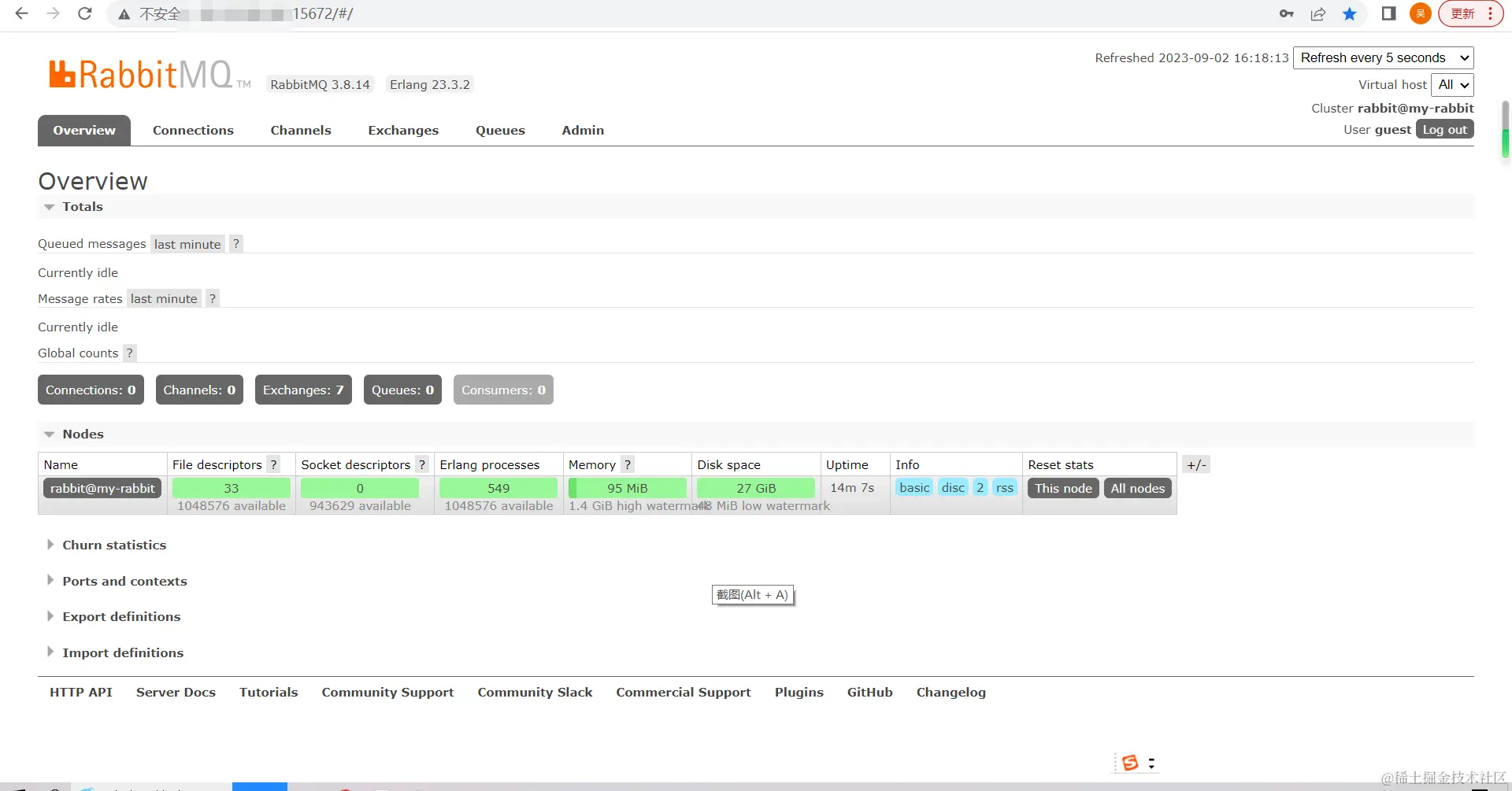Screen dimensions: 1512x791
Task: Go to the Admin tab
Action: [583, 131]
